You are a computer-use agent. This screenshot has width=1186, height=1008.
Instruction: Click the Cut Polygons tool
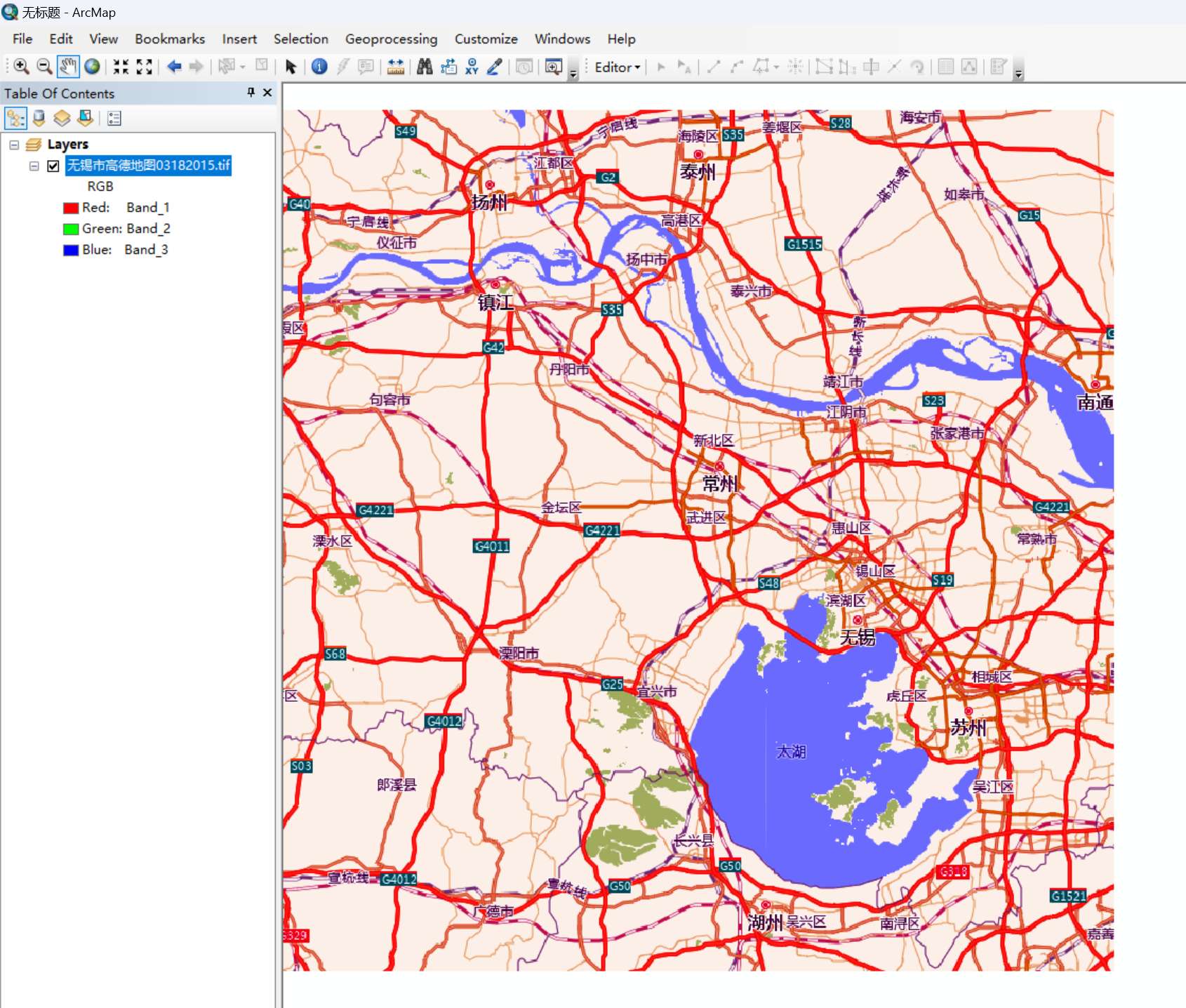(871, 67)
